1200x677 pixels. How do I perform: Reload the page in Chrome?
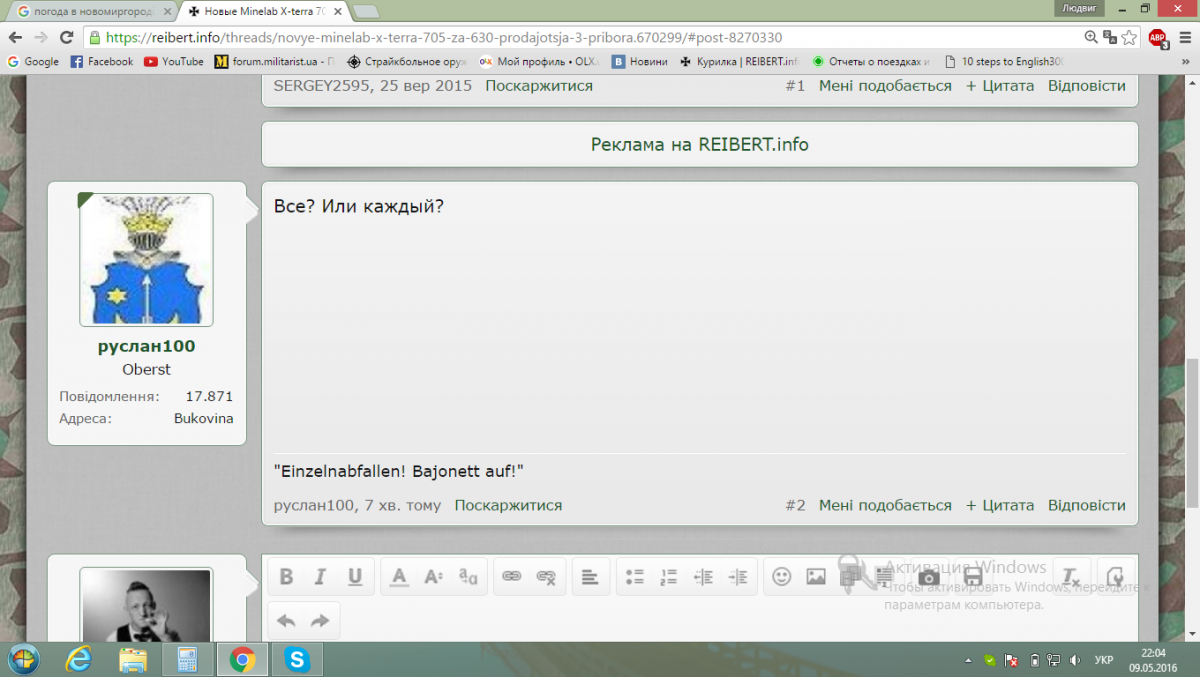click(x=67, y=37)
